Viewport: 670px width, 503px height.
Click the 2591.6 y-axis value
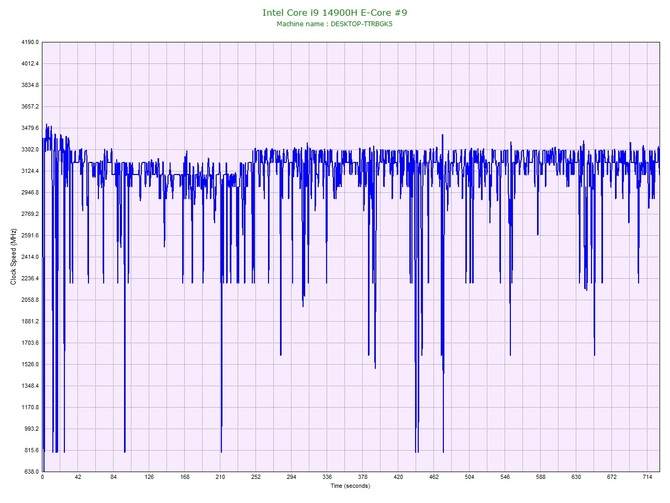tap(30, 235)
